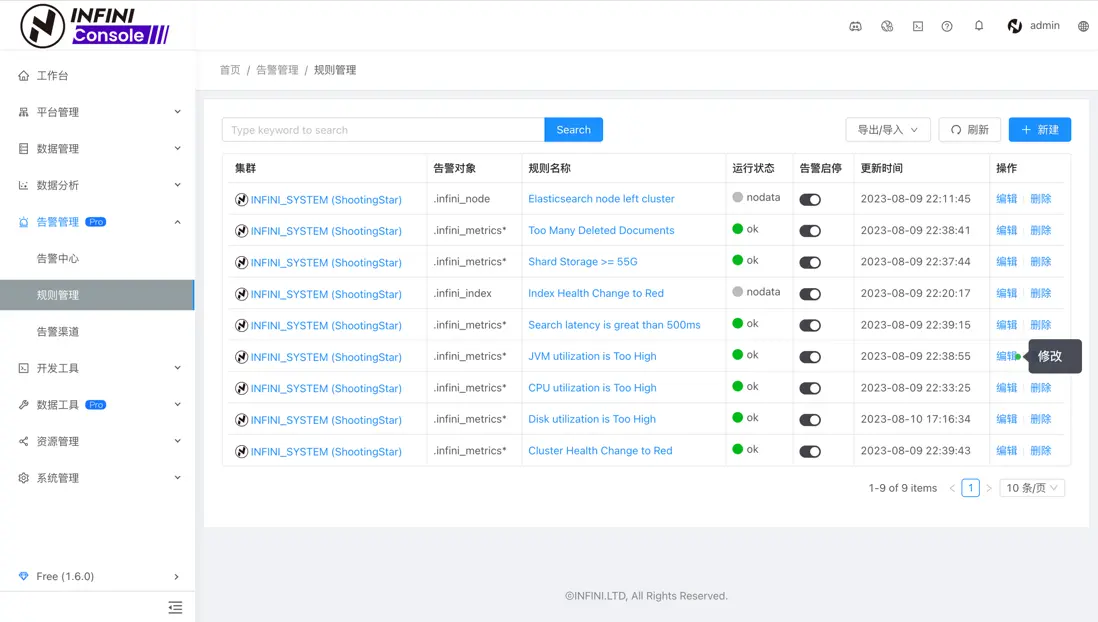Disable the CPU utilization is Too High rule
This screenshot has height=622, width=1098.
click(810, 388)
